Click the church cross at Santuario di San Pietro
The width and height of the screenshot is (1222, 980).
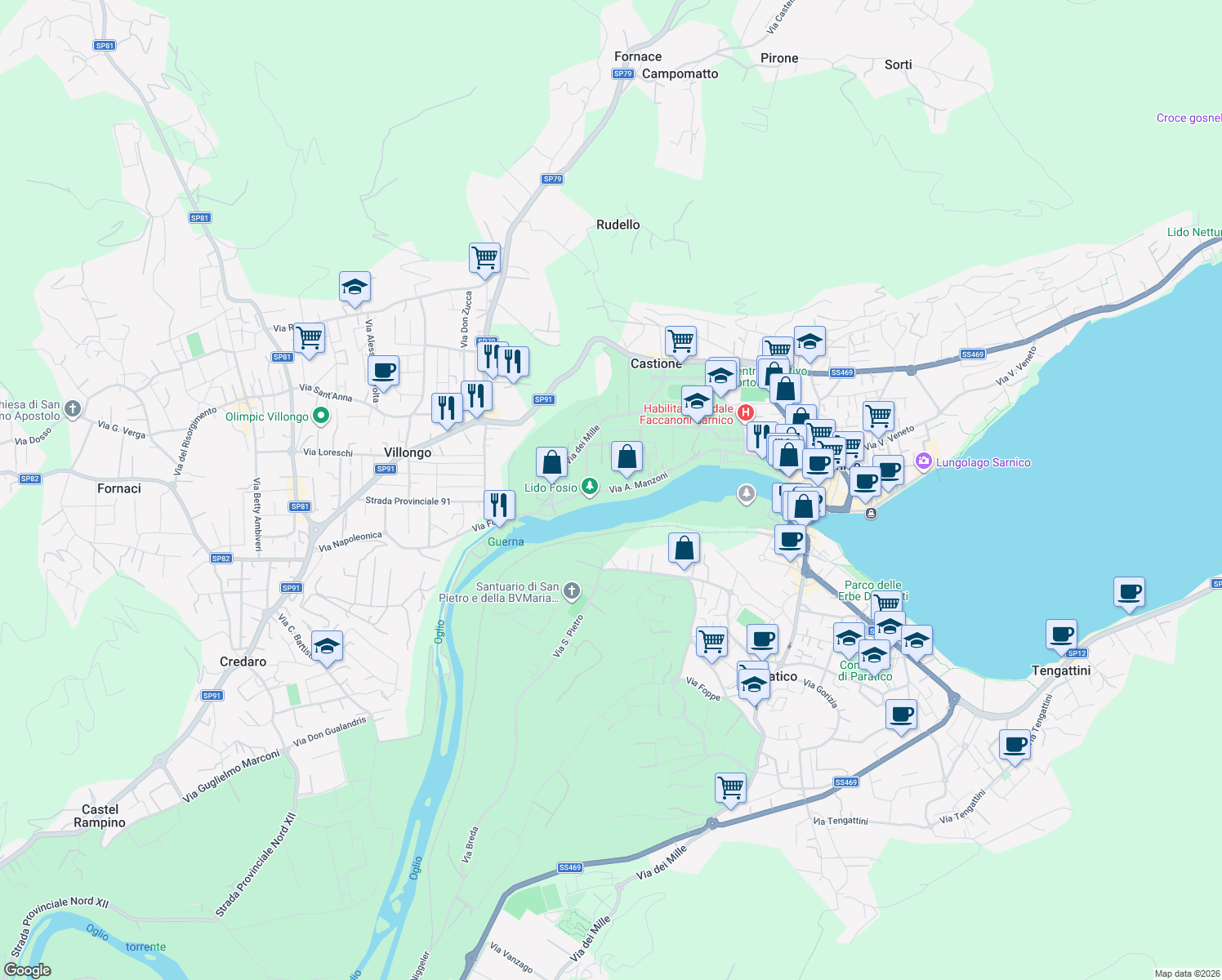(x=571, y=591)
